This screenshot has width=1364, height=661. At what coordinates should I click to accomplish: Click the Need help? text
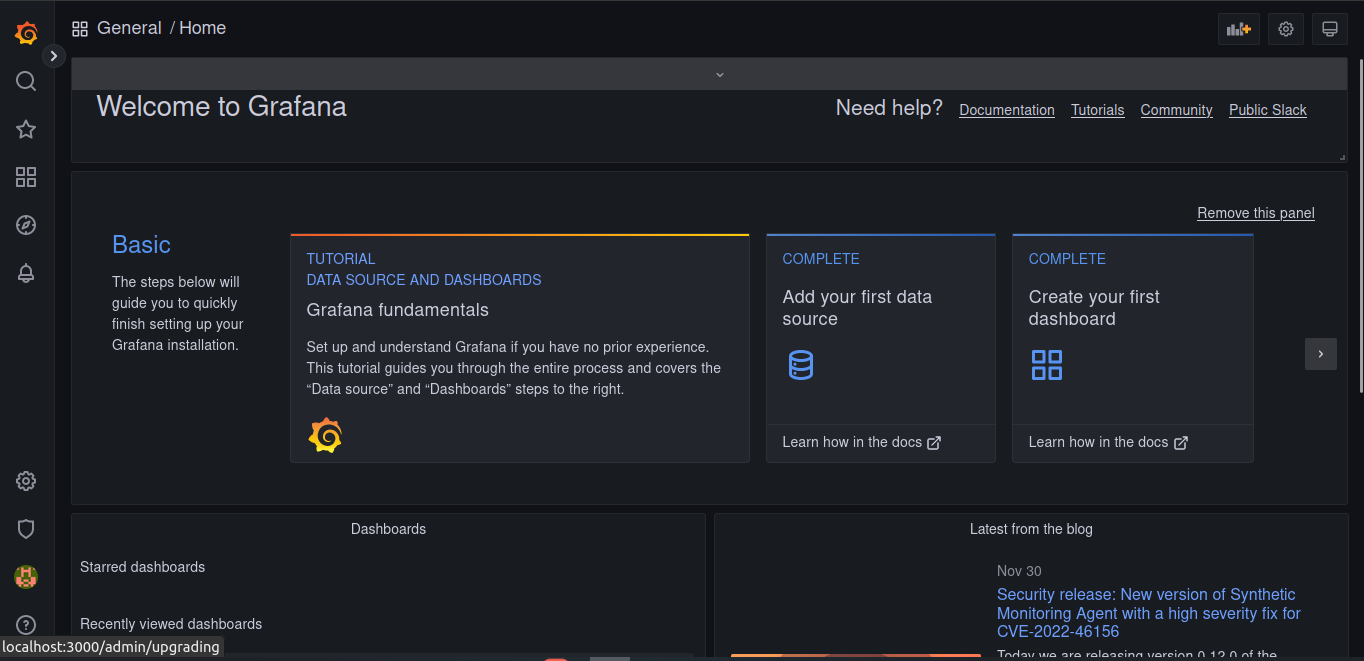coord(889,108)
